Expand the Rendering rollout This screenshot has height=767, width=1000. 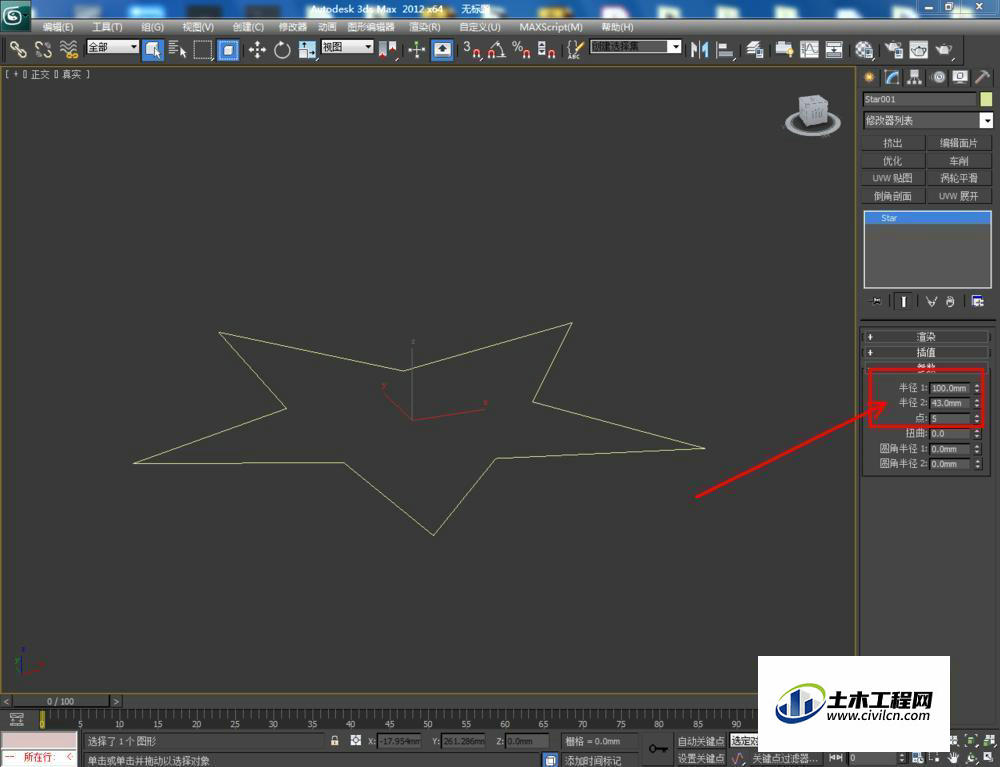pyautogui.click(x=925, y=337)
